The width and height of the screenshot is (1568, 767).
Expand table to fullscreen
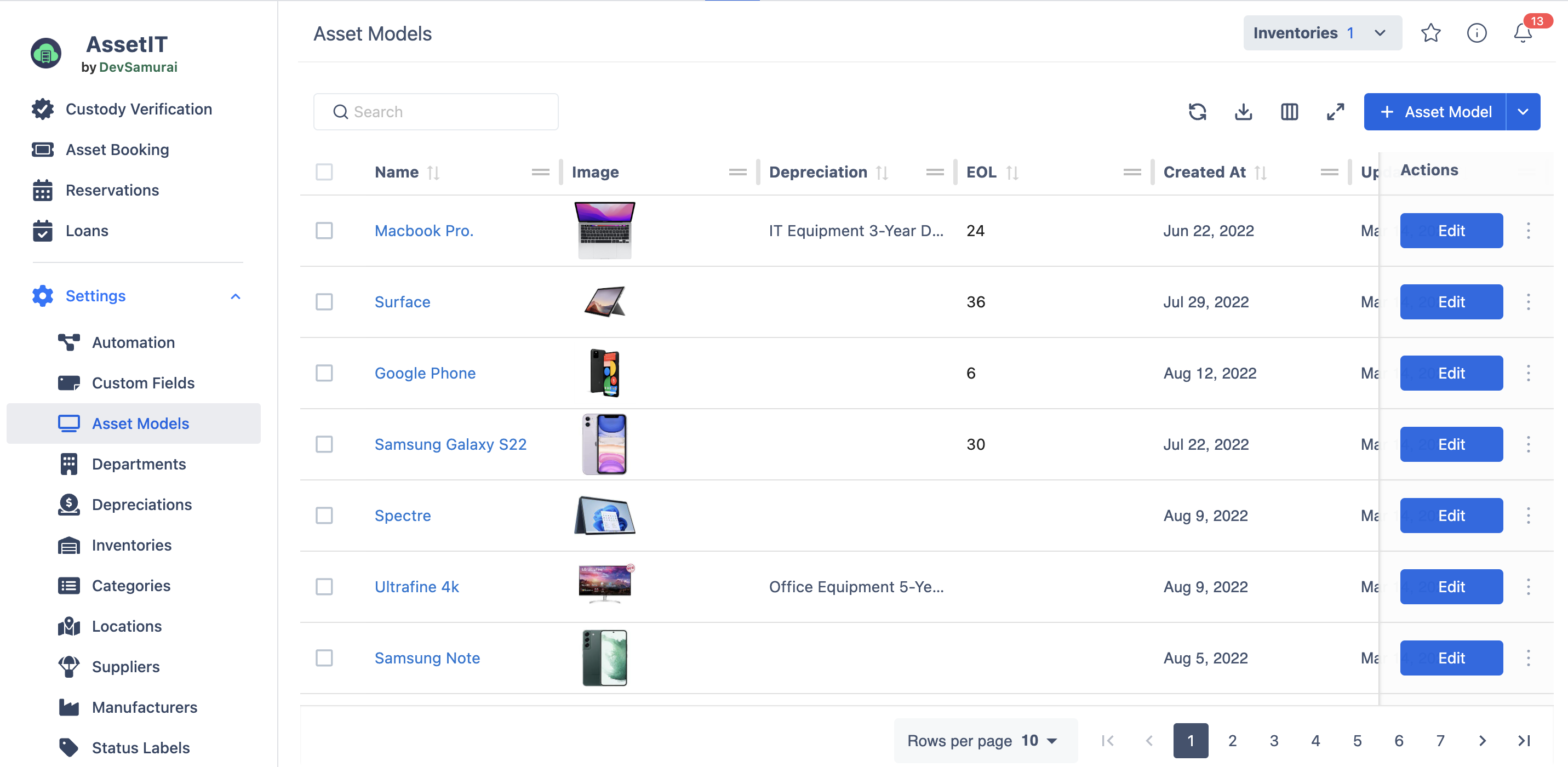coord(1335,112)
